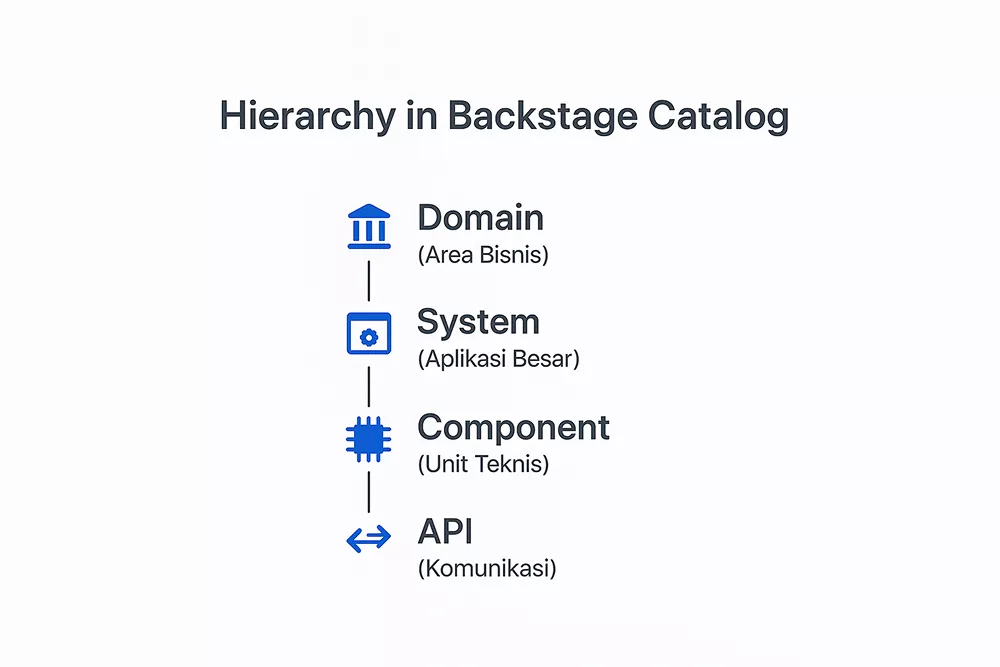Open the (Area Bisnis) subtitle link

pyautogui.click(x=484, y=255)
